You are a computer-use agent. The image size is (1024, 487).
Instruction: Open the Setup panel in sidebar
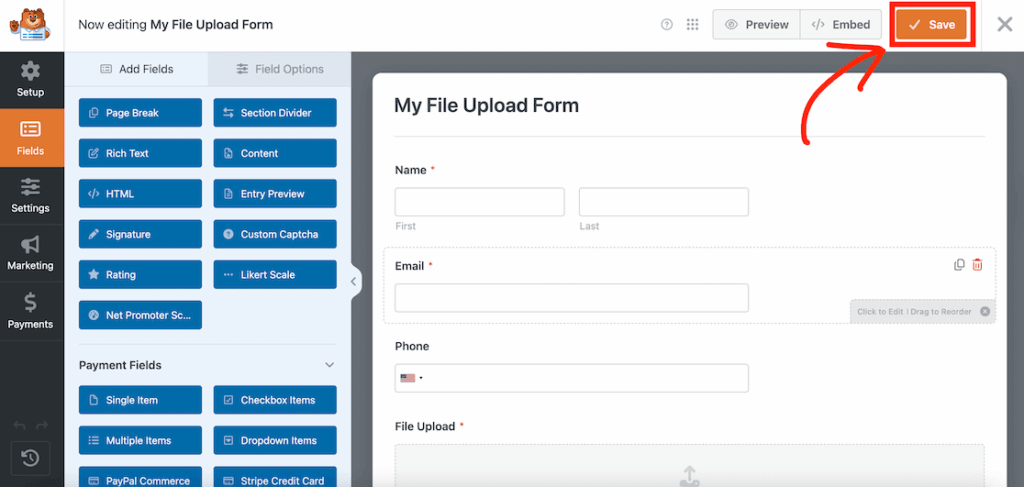(x=31, y=80)
